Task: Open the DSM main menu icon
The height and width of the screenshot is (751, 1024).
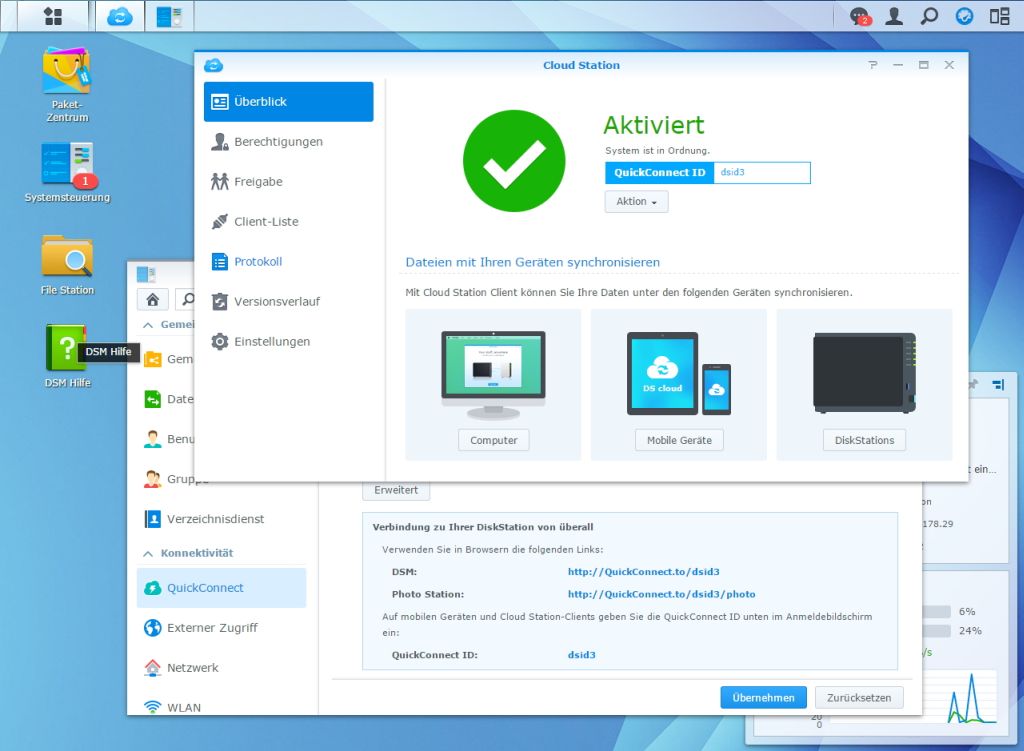Action: (x=53, y=16)
